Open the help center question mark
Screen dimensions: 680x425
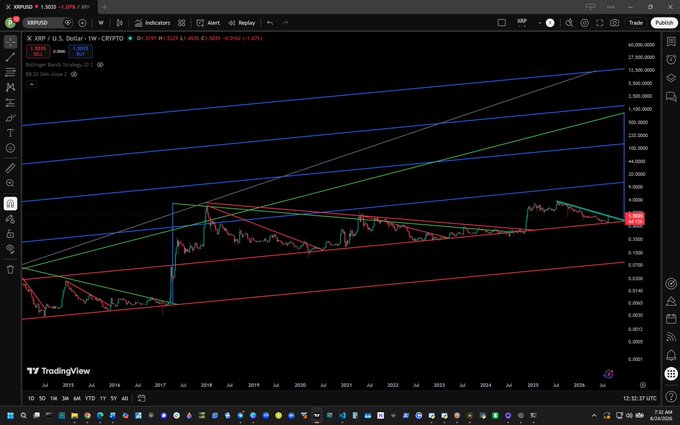point(671,396)
